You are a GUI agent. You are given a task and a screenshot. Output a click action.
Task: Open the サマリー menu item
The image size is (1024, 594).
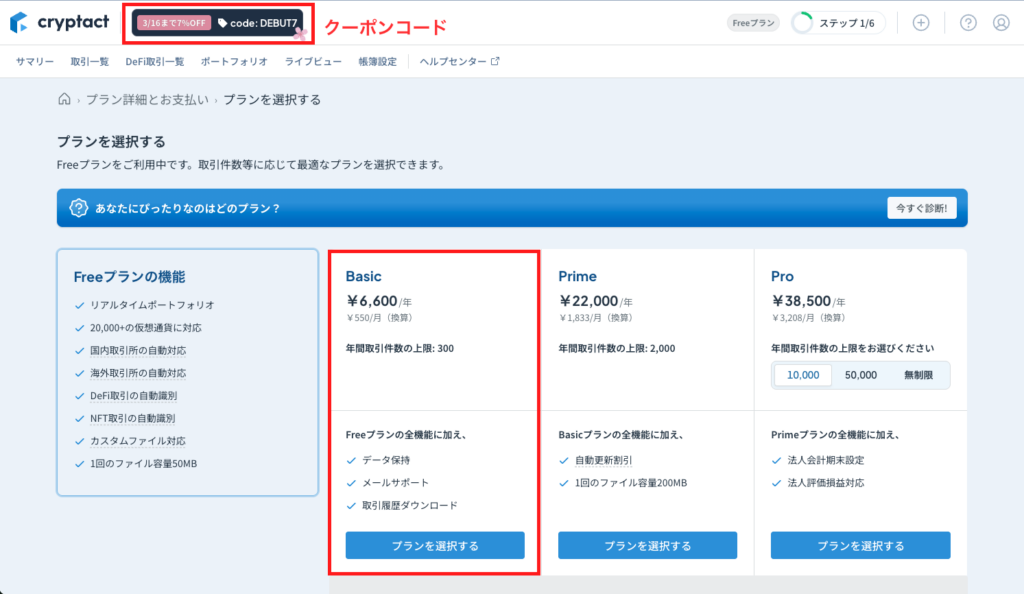tap(33, 61)
